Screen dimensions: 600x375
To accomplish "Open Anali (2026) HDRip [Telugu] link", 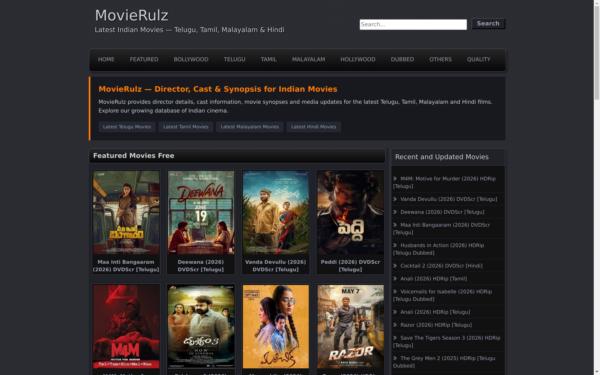I will click(435, 312).
